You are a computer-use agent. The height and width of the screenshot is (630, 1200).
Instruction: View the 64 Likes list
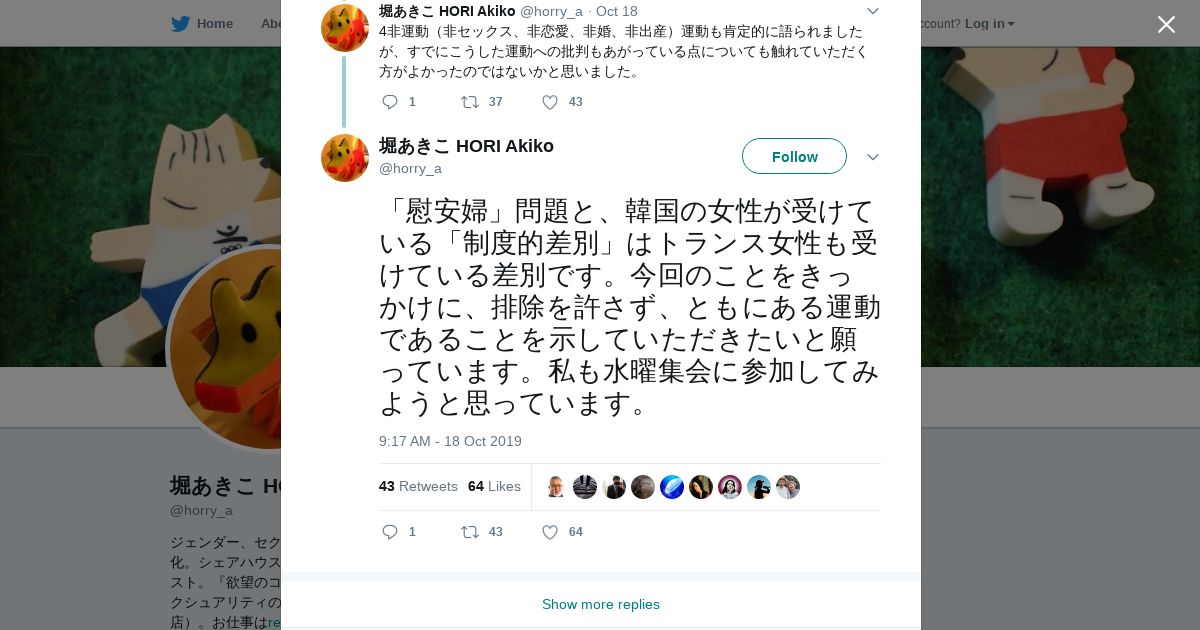[x=494, y=486]
